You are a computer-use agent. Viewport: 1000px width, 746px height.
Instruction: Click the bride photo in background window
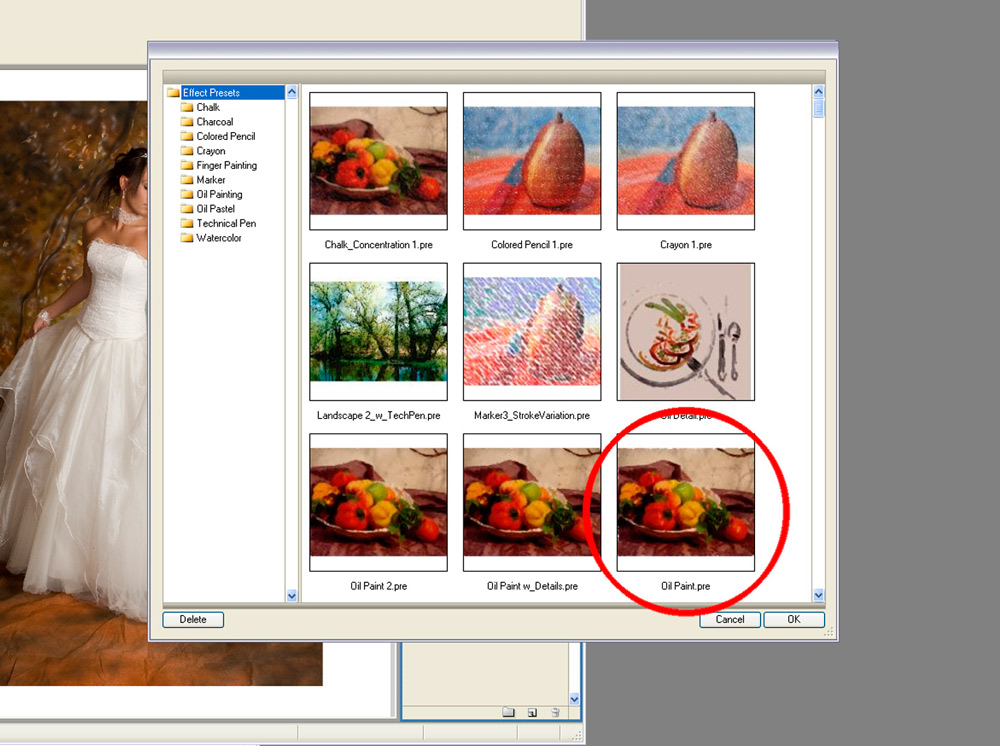(73, 392)
